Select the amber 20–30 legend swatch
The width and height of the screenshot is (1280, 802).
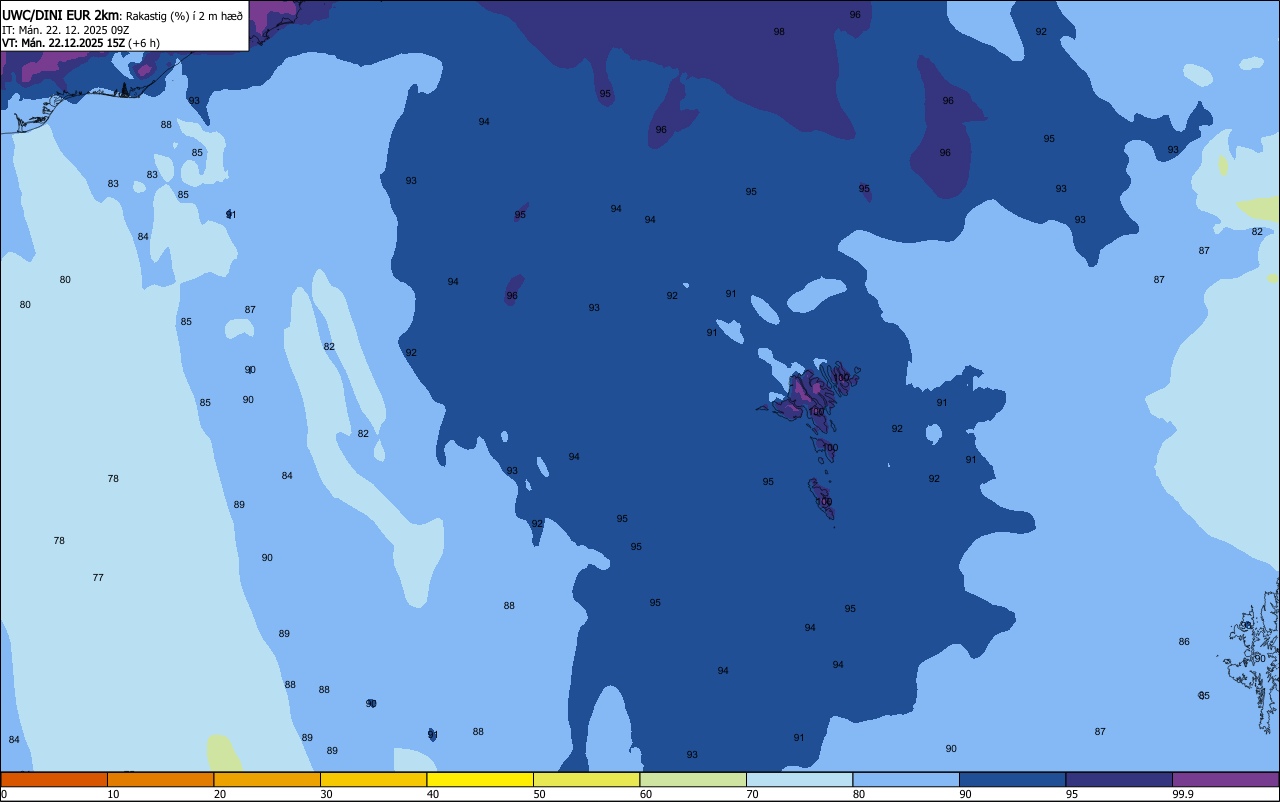(x=267, y=779)
